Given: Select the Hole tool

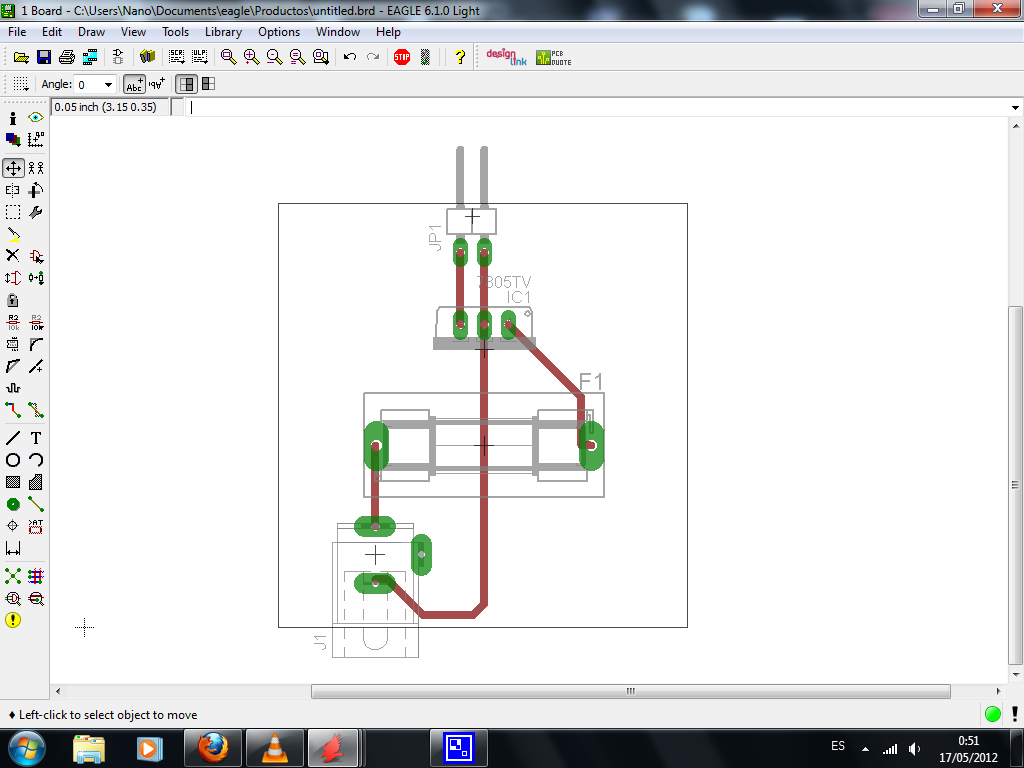Looking at the screenshot, I should click(13, 526).
